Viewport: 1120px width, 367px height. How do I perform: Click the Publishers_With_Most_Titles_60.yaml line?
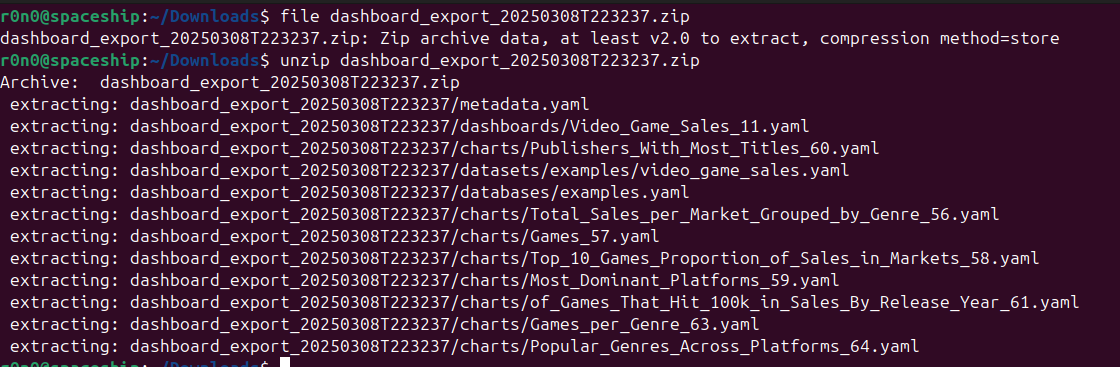(444, 149)
